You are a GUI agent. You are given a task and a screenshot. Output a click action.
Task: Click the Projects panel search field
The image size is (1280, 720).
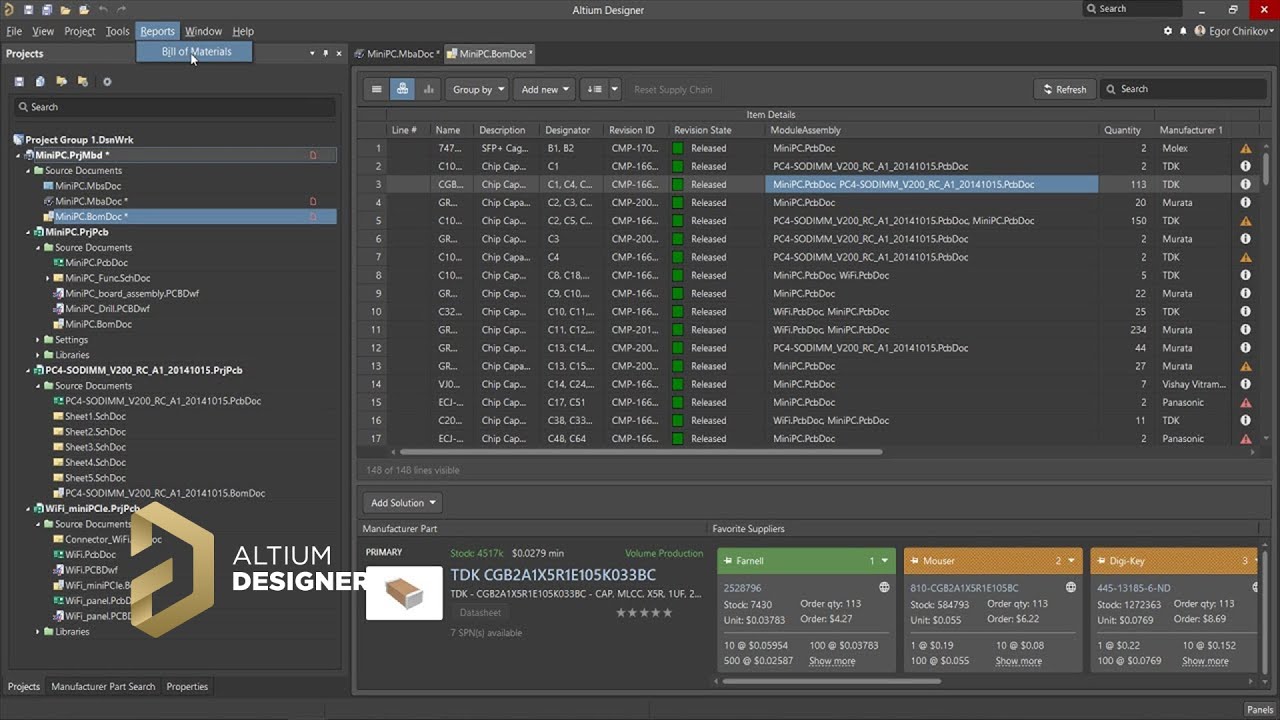coord(175,107)
